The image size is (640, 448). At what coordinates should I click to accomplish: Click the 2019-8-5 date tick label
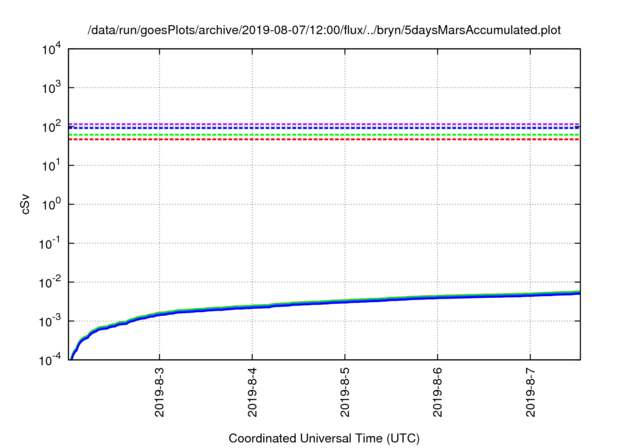pyautogui.click(x=345, y=392)
